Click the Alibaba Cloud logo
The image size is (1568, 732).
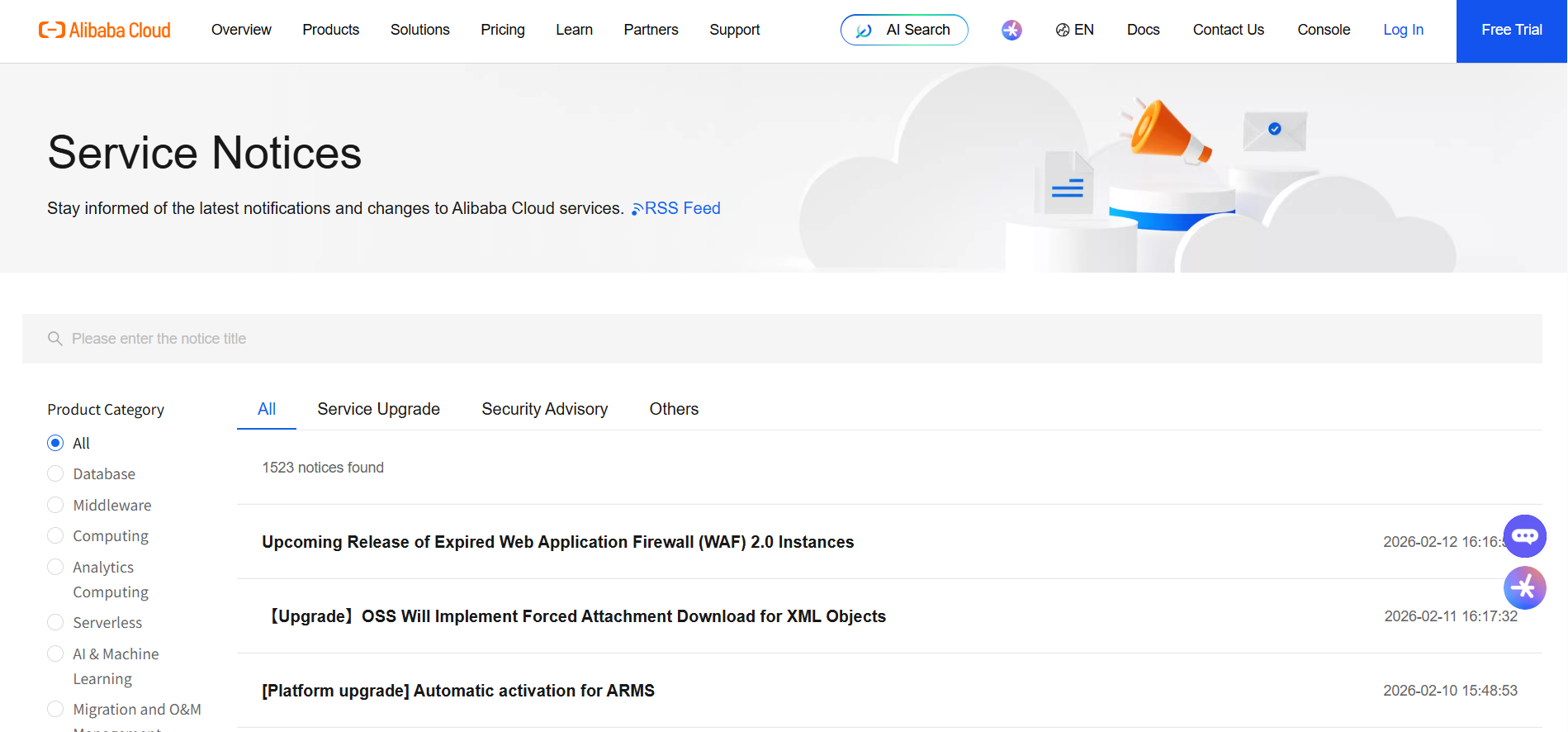coord(105,31)
